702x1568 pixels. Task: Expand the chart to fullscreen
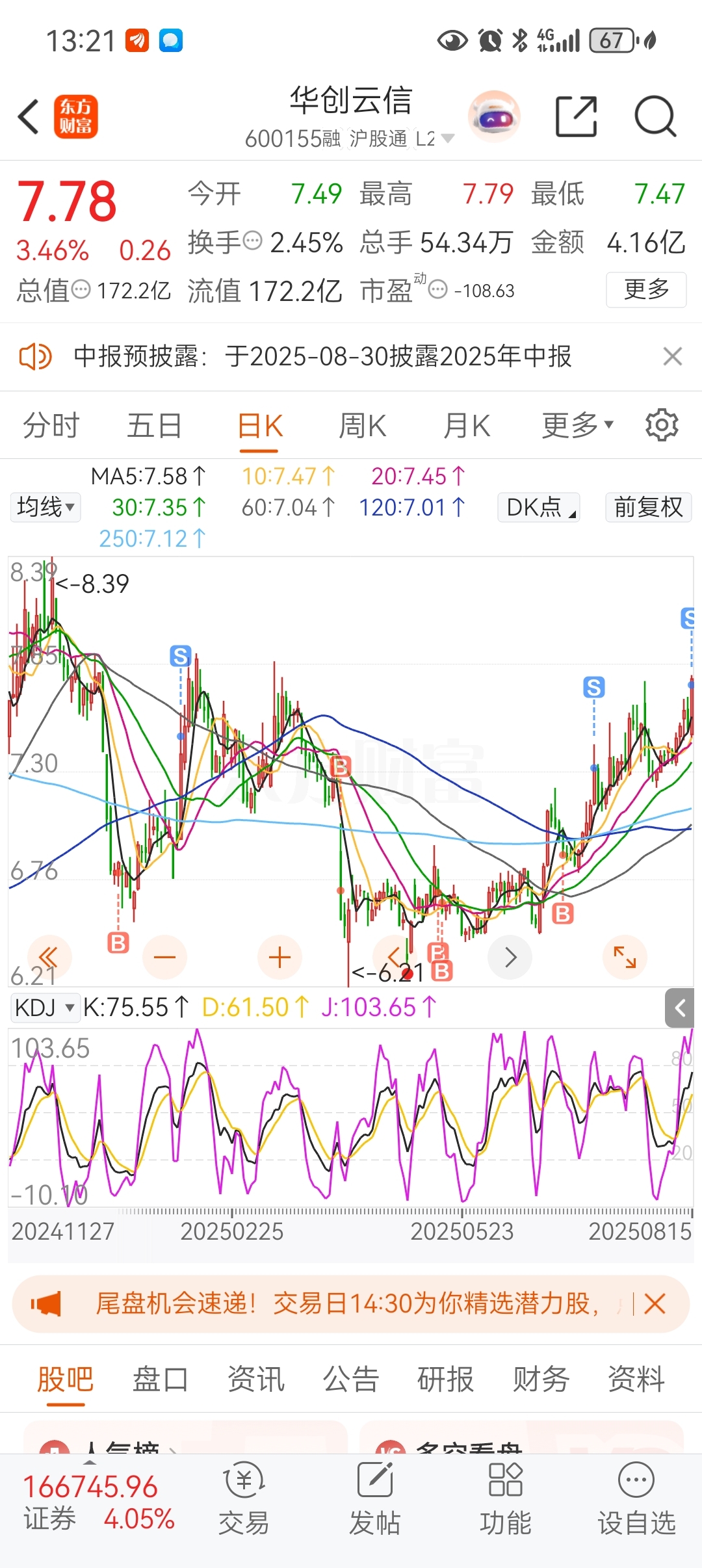click(x=625, y=957)
